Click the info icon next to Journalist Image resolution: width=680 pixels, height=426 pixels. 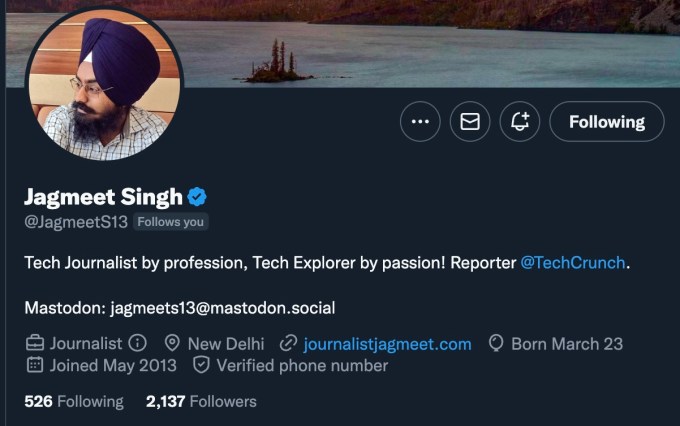138,343
